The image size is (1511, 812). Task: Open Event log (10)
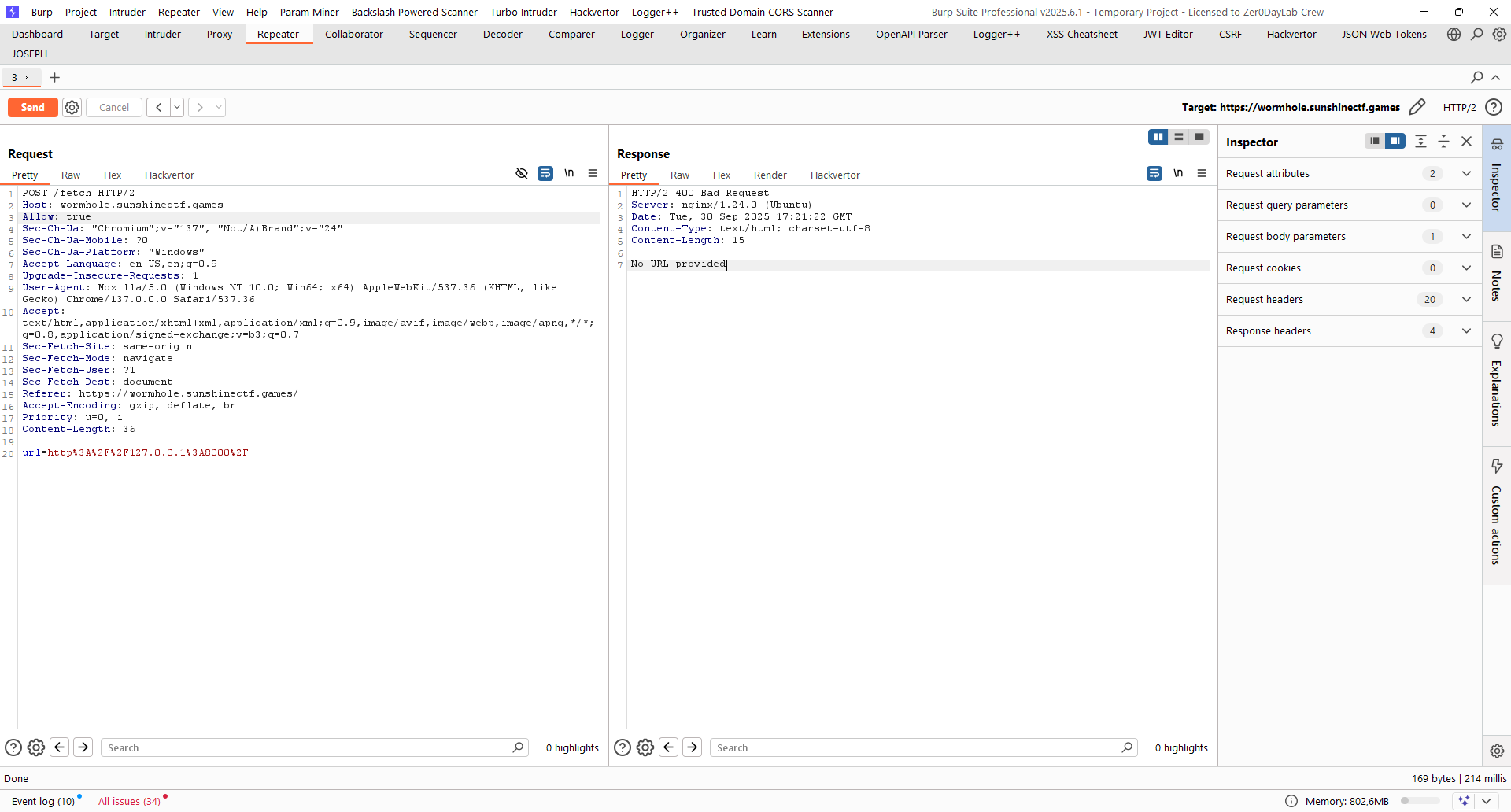pyautogui.click(x=43, y=801)
